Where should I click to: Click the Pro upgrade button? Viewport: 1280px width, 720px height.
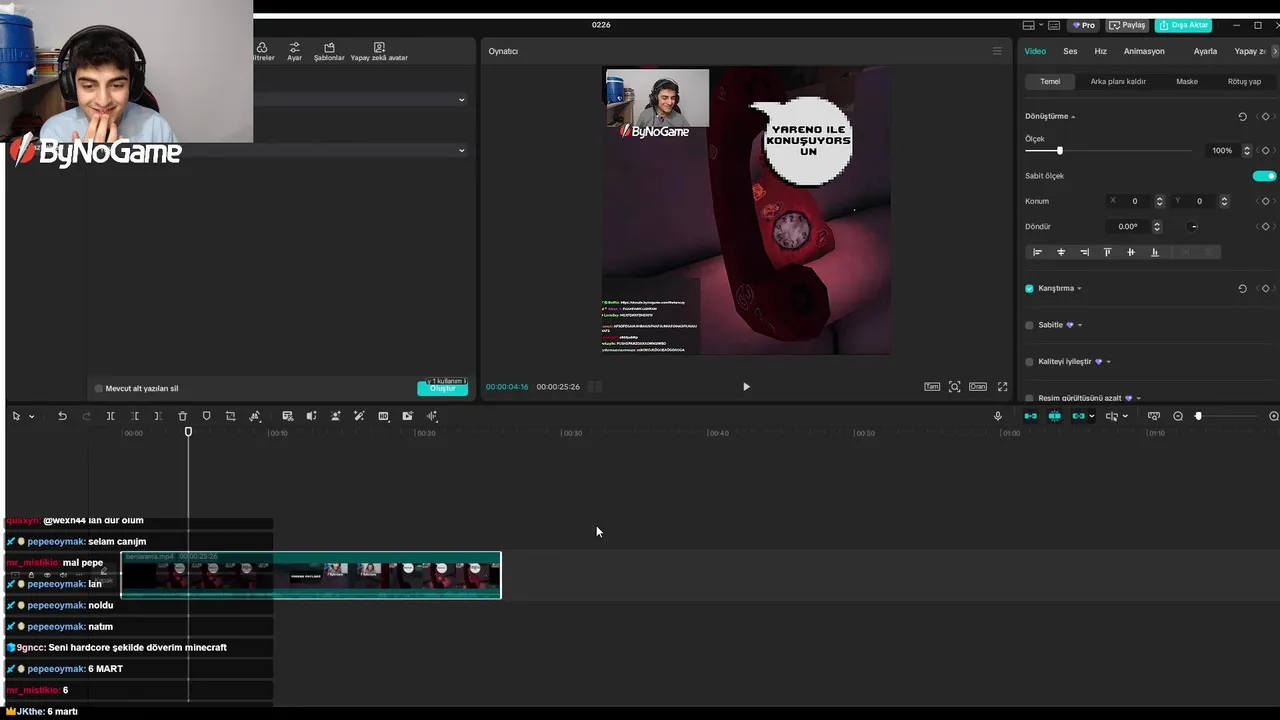[1083, 25]
